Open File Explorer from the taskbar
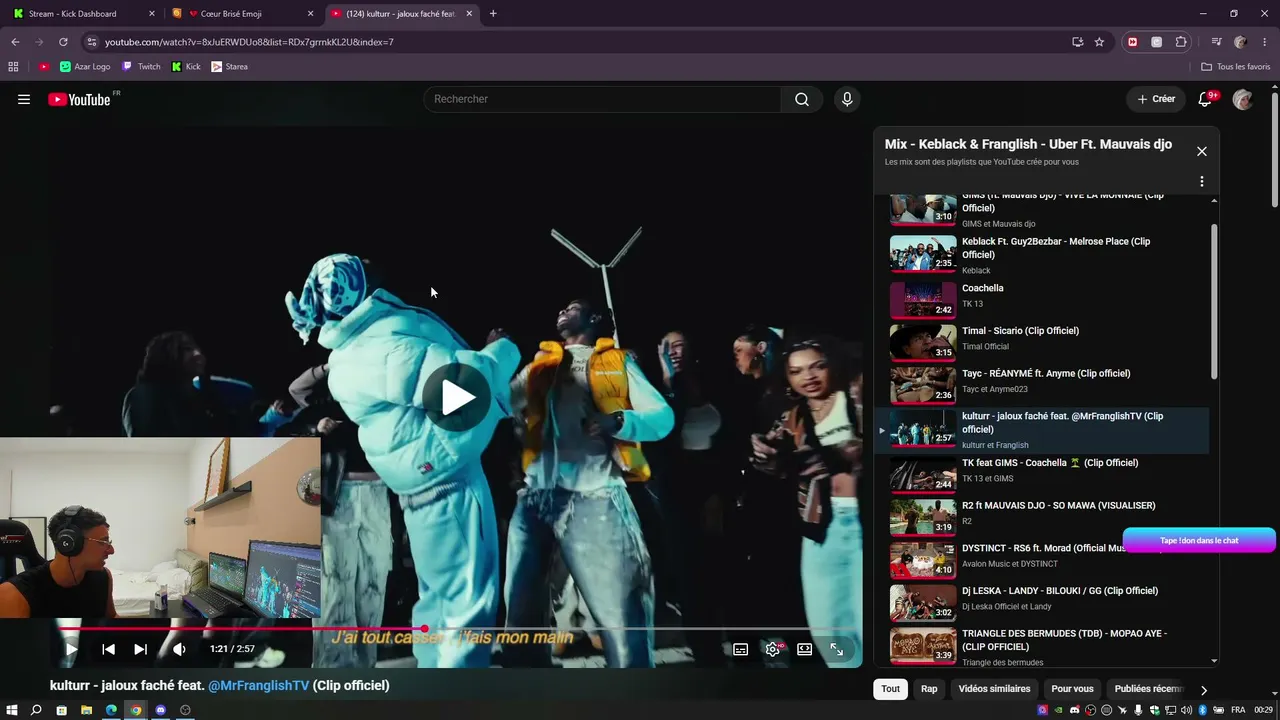 (x=86, y=710)
